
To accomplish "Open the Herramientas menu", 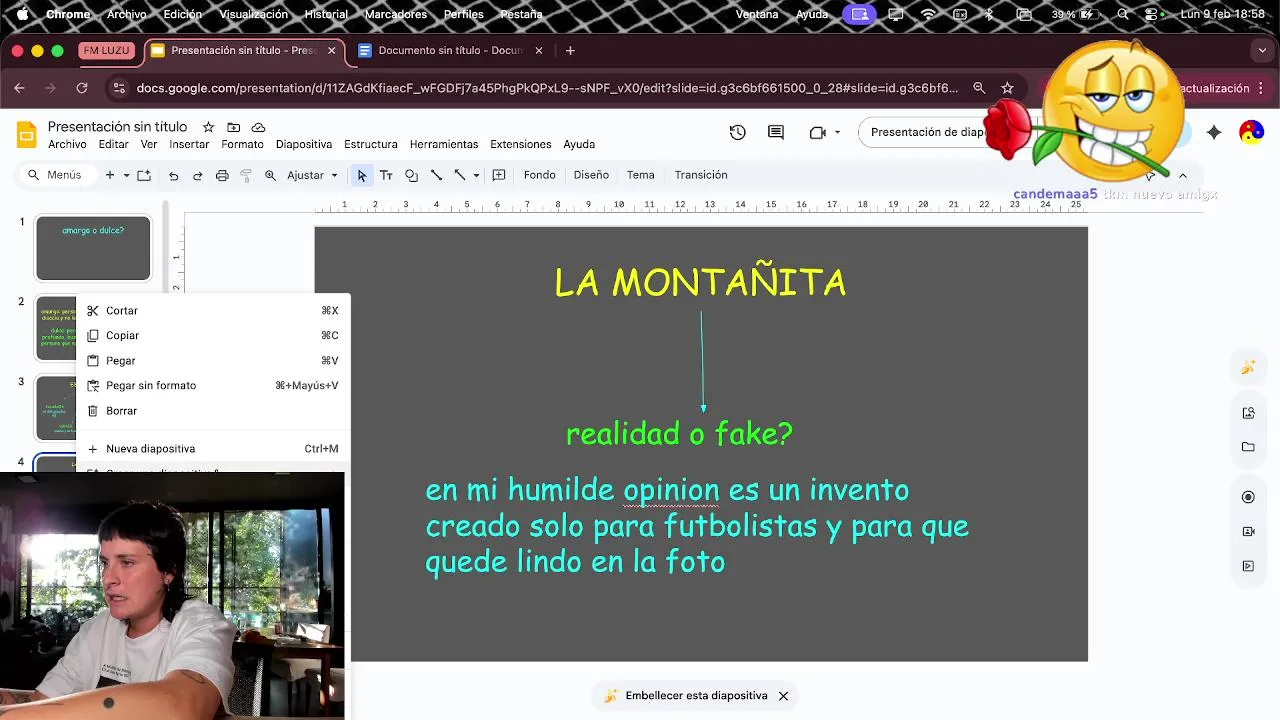I will point(444,144).
